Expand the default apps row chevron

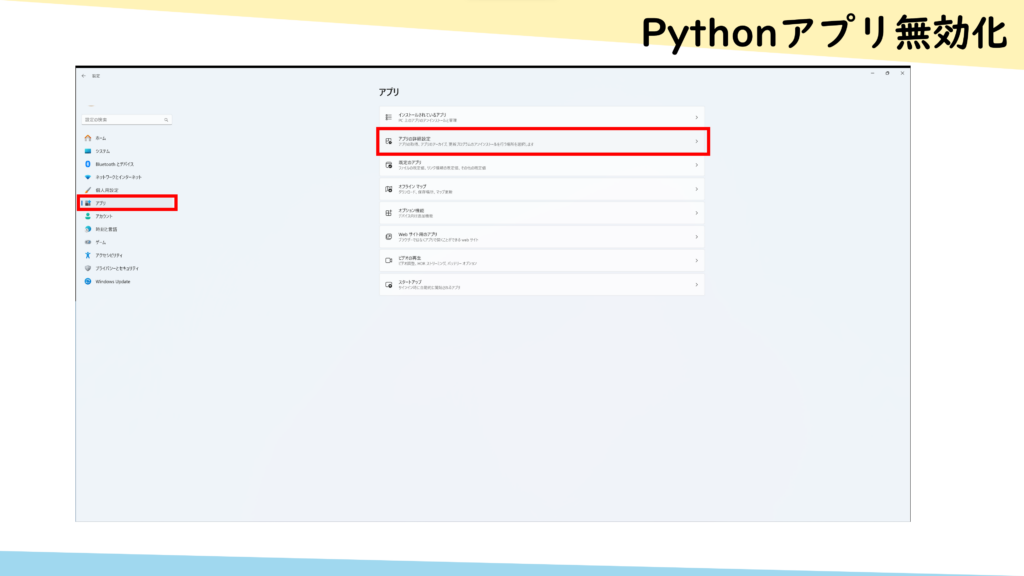click(696, 165)
